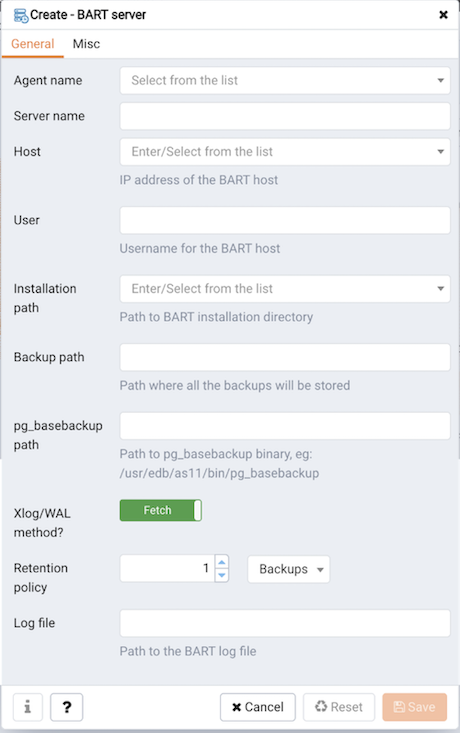This screenshot has height=733, width=460.
Task: Switch to the General tab
Action: pyautogui.click(x=33, y=44)
